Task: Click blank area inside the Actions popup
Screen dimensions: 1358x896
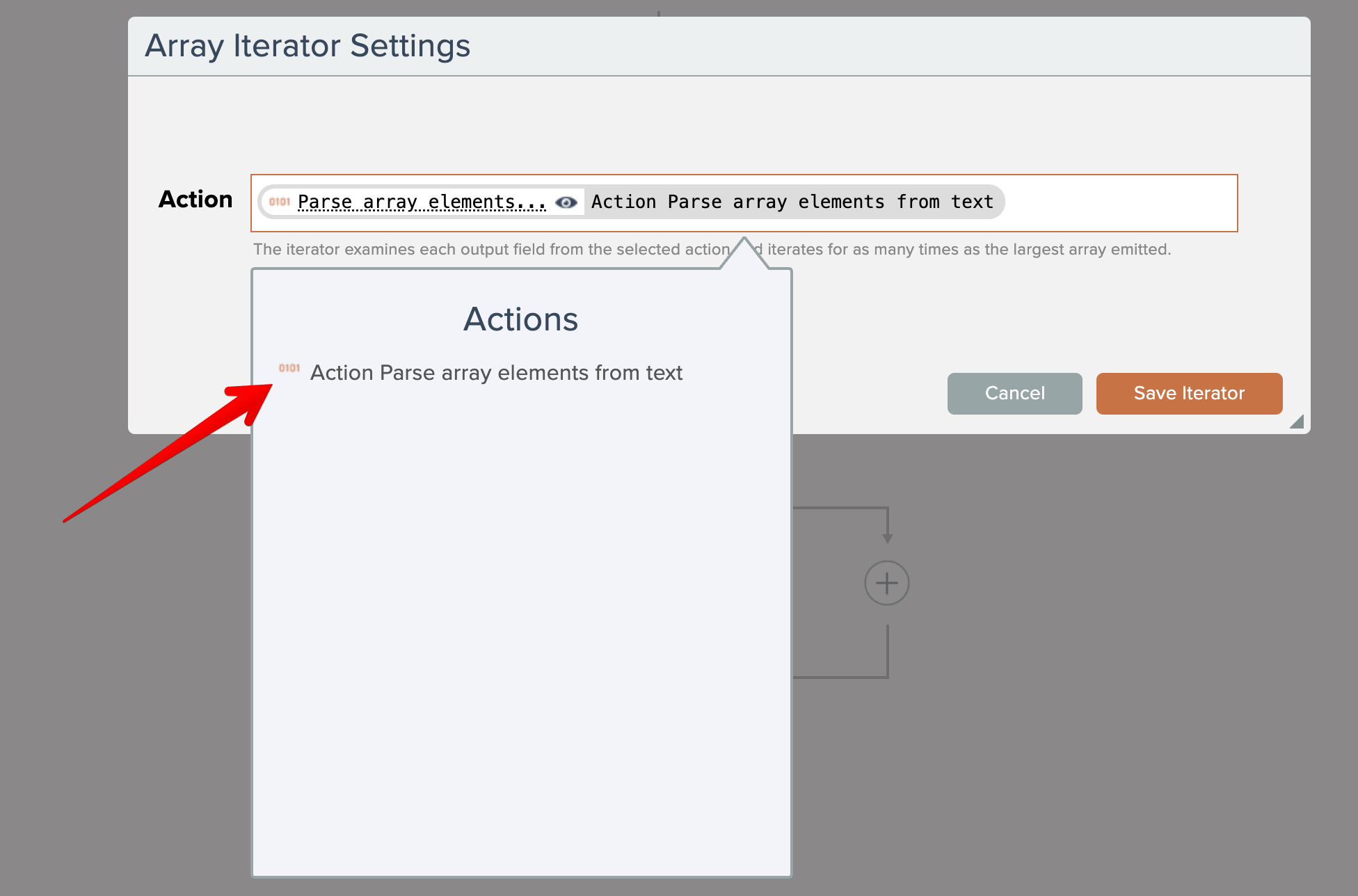Action: point(522,626)
